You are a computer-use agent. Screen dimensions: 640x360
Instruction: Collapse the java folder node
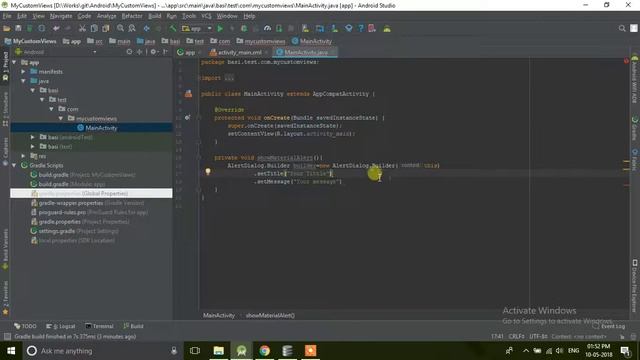click(x=24, y=81)
